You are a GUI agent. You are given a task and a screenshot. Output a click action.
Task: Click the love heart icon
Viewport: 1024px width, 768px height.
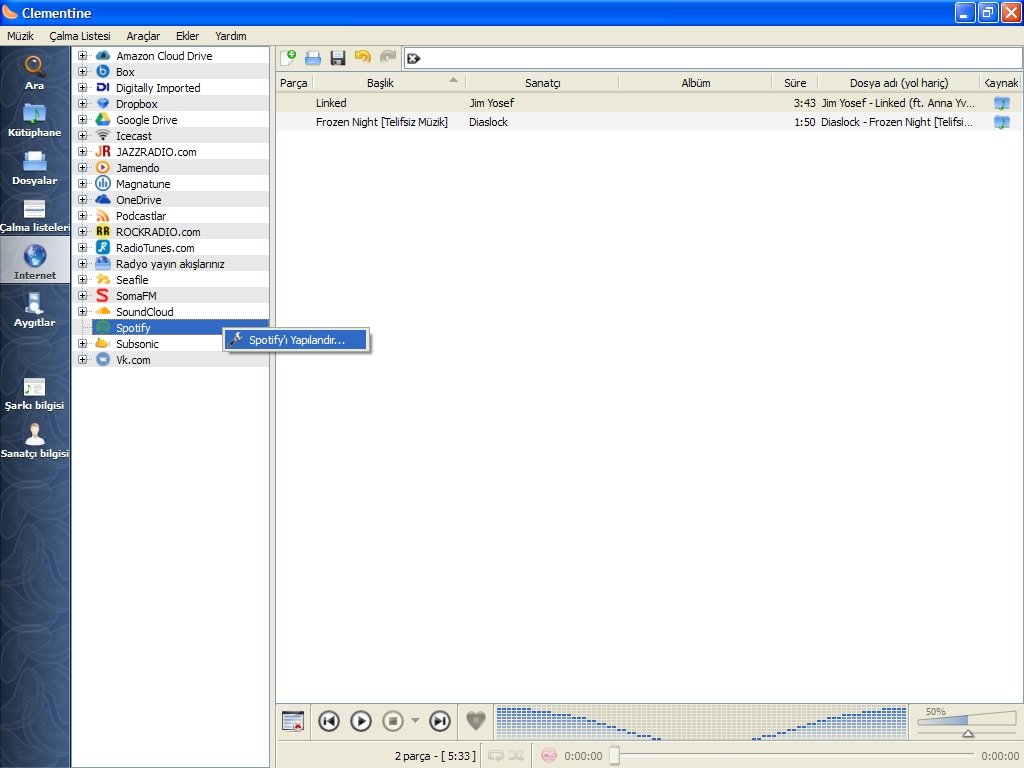click(476, 721)
